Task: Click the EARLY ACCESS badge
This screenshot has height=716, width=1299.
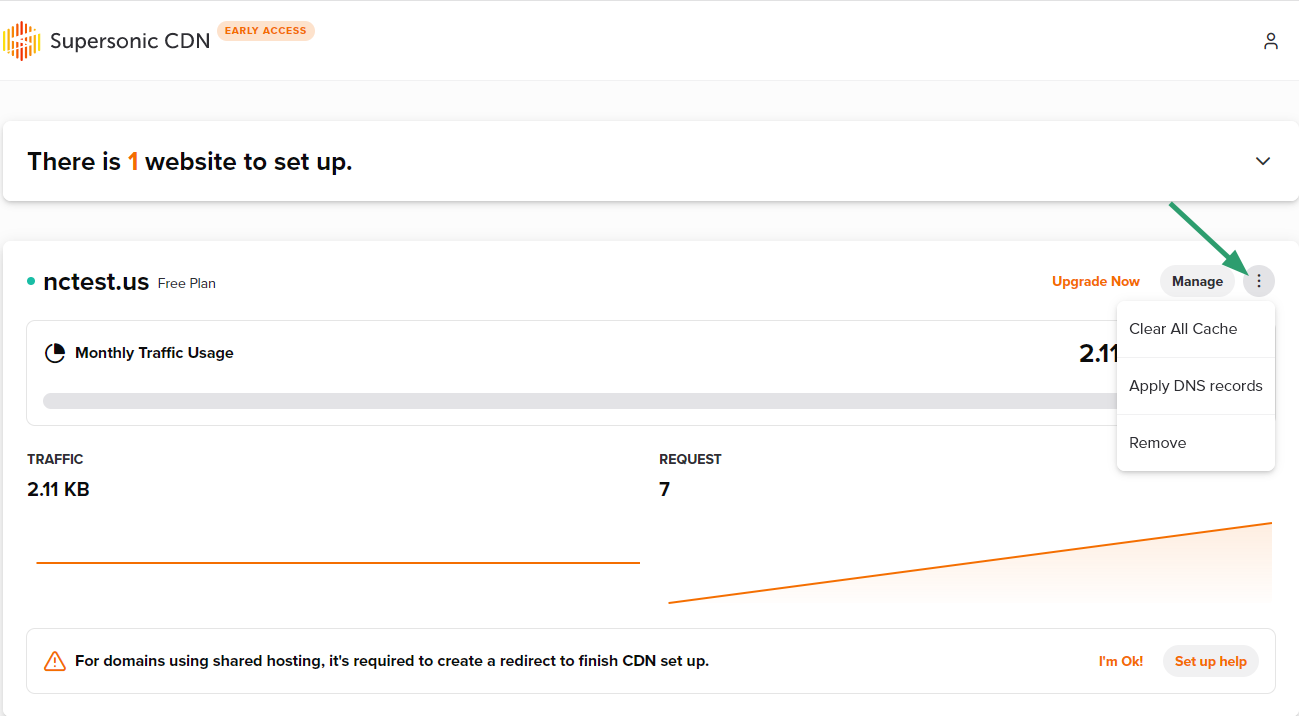Action: (265, 31)
